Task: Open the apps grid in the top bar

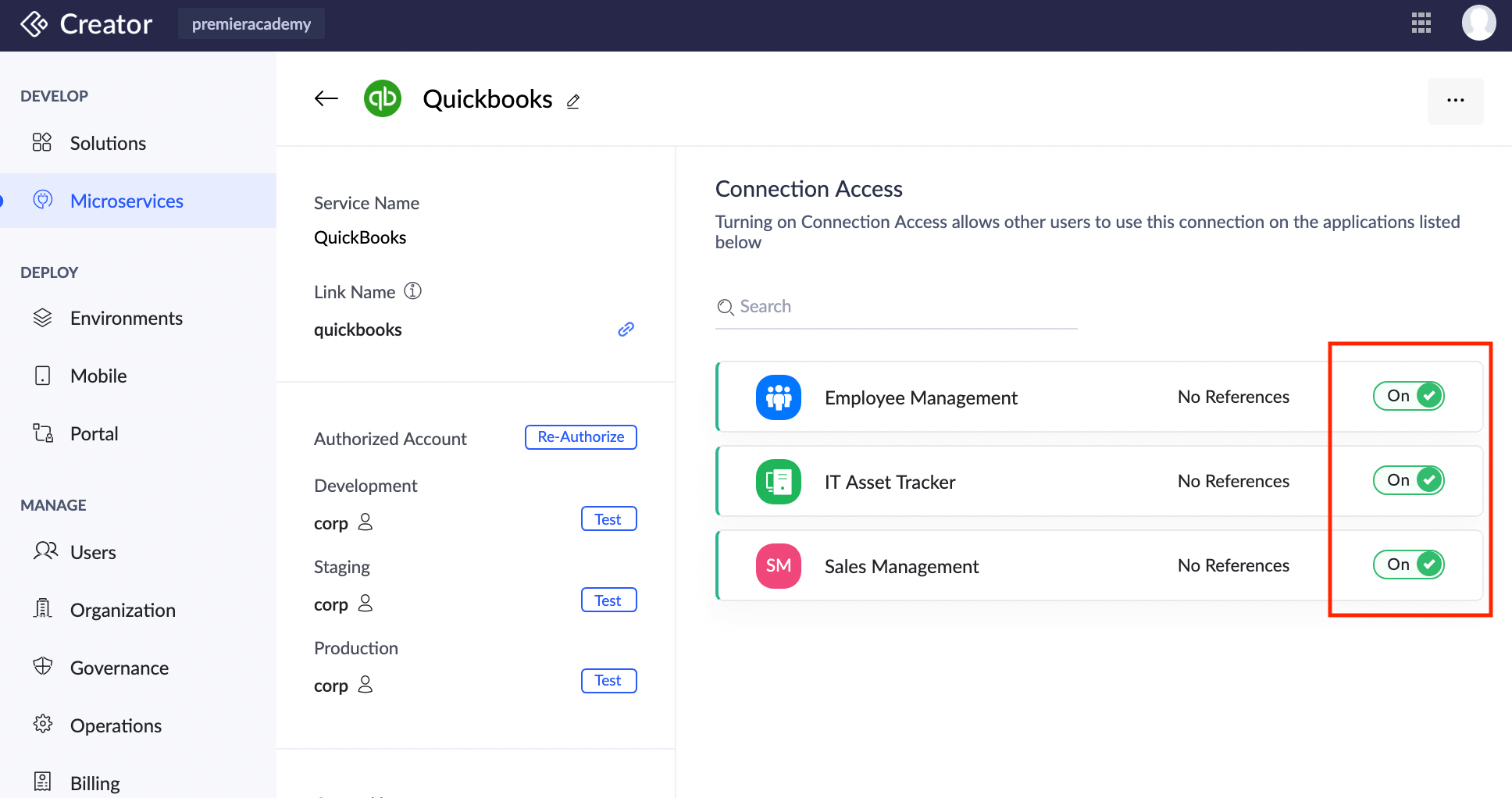Action: coord(1421,23)
